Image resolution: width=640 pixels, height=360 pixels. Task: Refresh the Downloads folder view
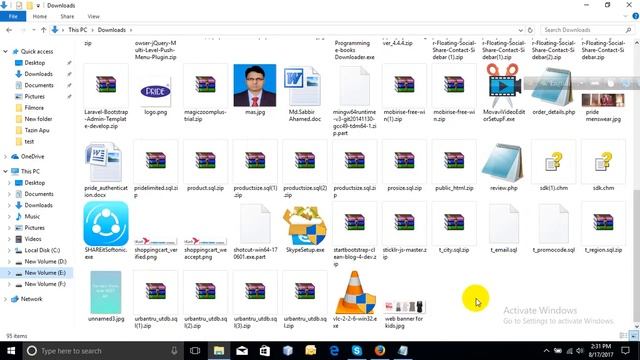click(x=530, y=30)
